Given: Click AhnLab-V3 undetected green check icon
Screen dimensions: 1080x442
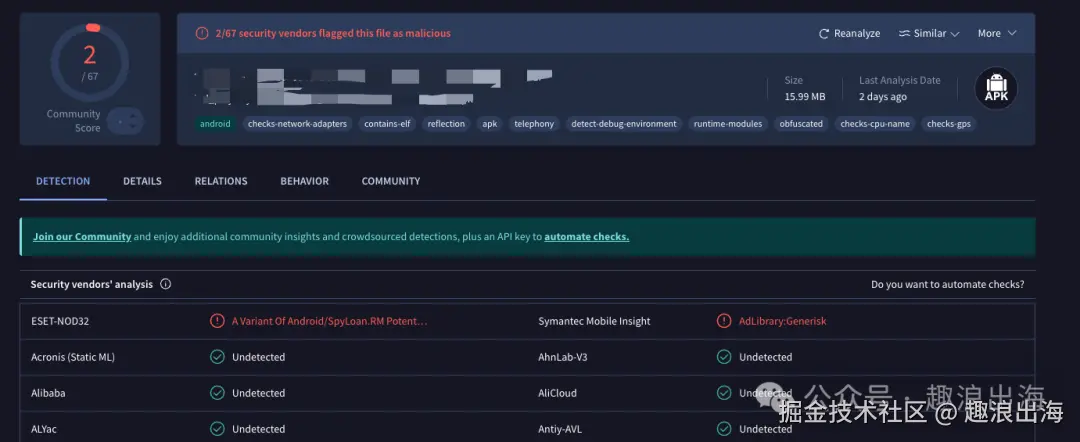Looking at the screenshot, I should [x=724, y=357].
